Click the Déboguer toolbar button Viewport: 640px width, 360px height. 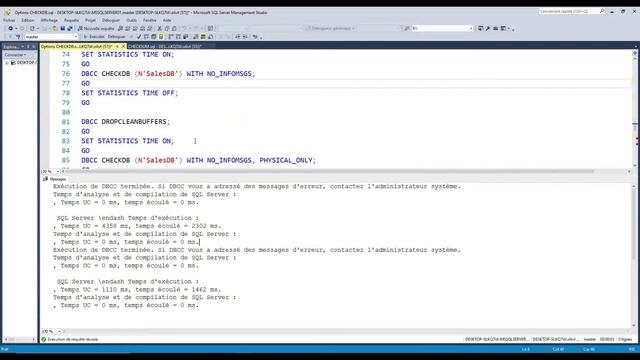(x=117, y=37)
